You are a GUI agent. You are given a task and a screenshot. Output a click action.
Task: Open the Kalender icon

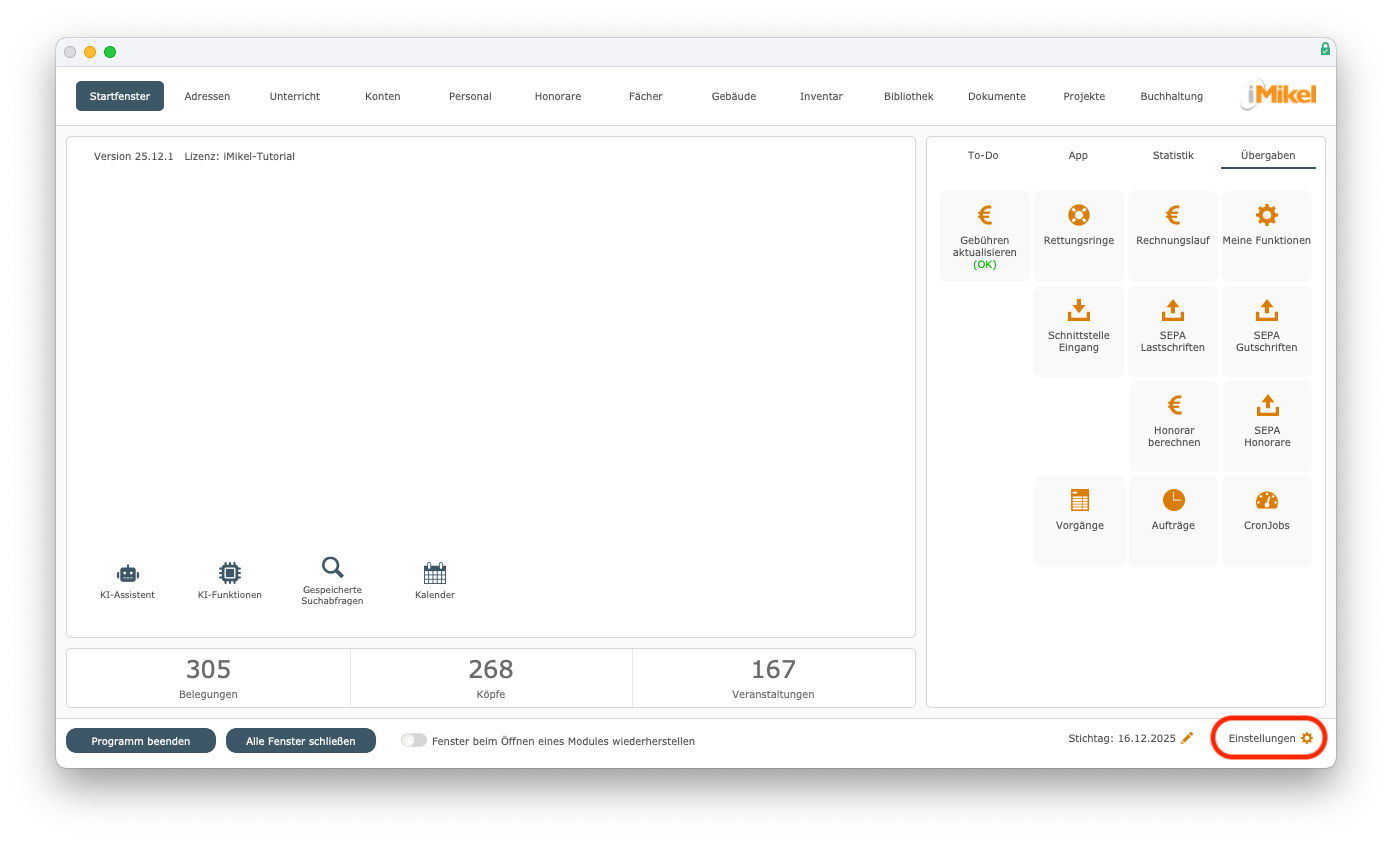pos(435,574)
